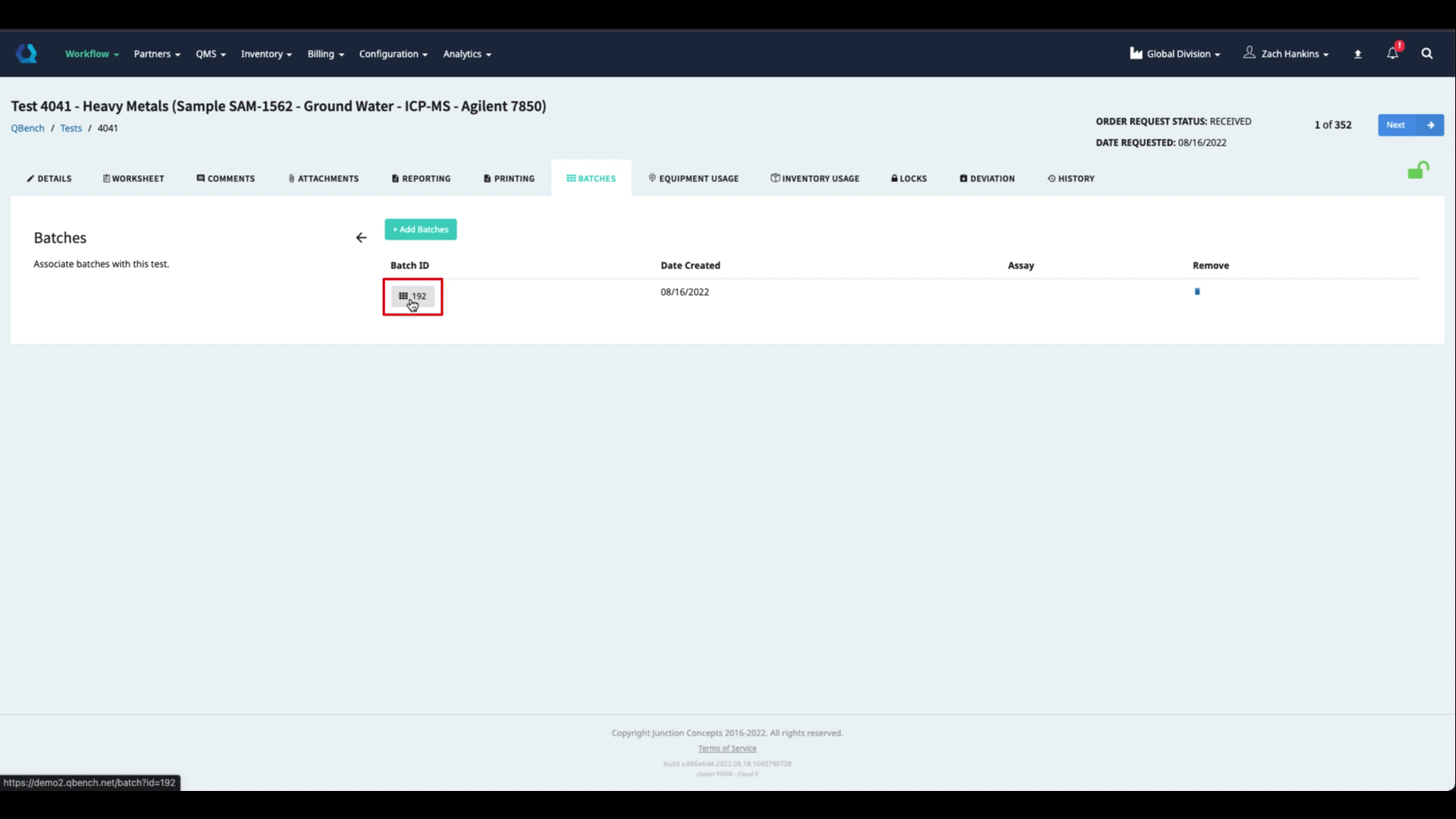Click the Tests breadcrumb link

(71, 128)
